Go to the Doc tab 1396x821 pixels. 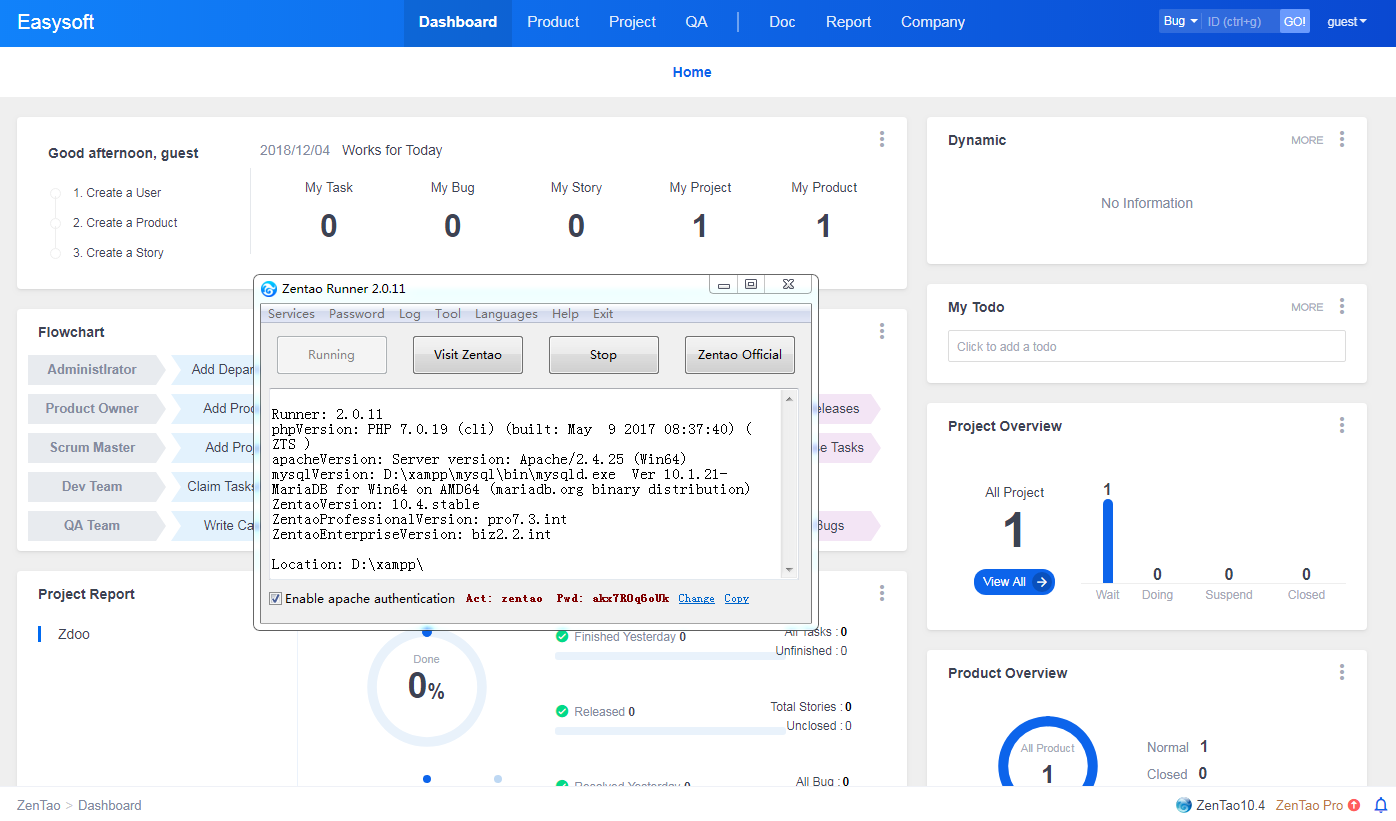pyautogui.click(x=782, y=22)
